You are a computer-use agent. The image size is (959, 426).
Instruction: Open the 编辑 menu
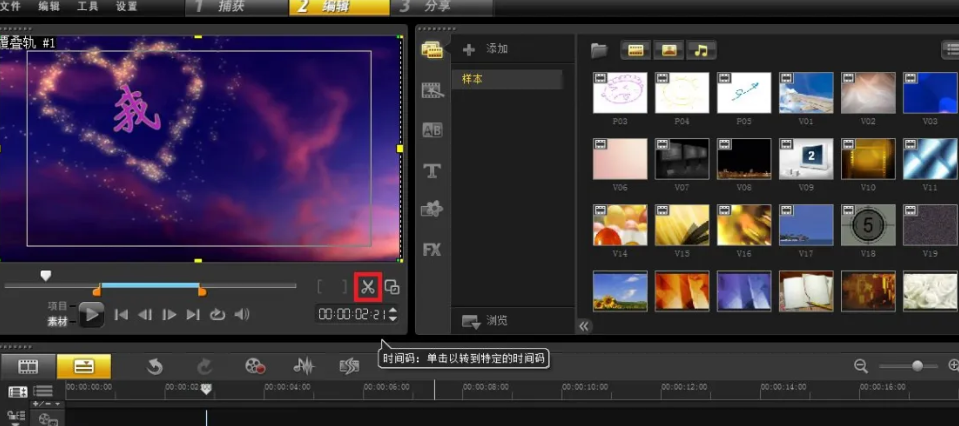click(x=49, y=7)
